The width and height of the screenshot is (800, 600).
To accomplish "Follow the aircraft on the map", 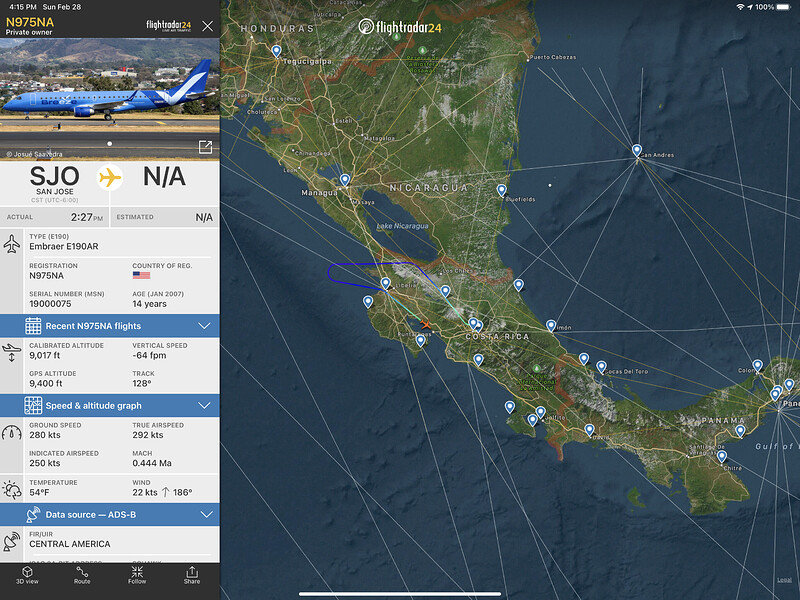I will pos(137,575).
